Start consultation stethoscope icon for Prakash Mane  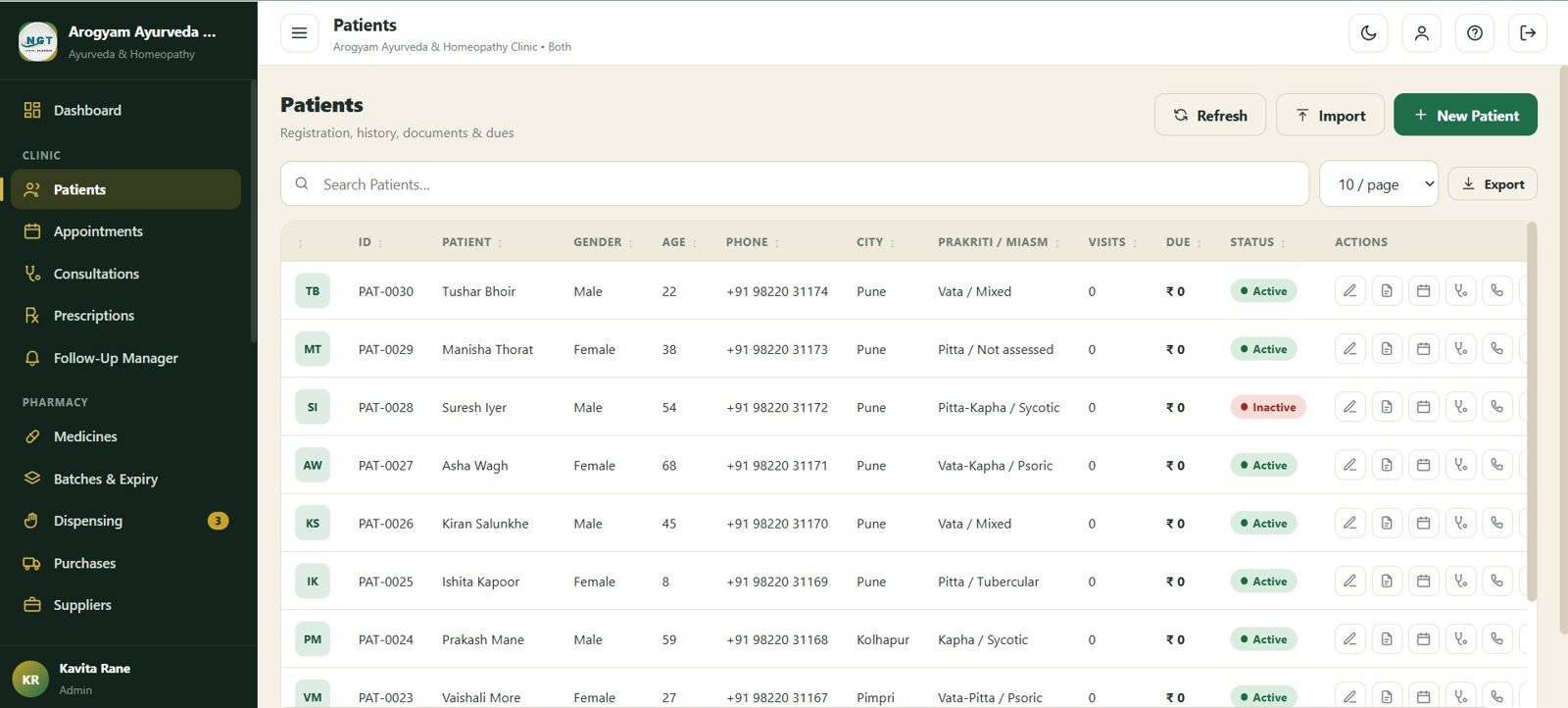1460,638
